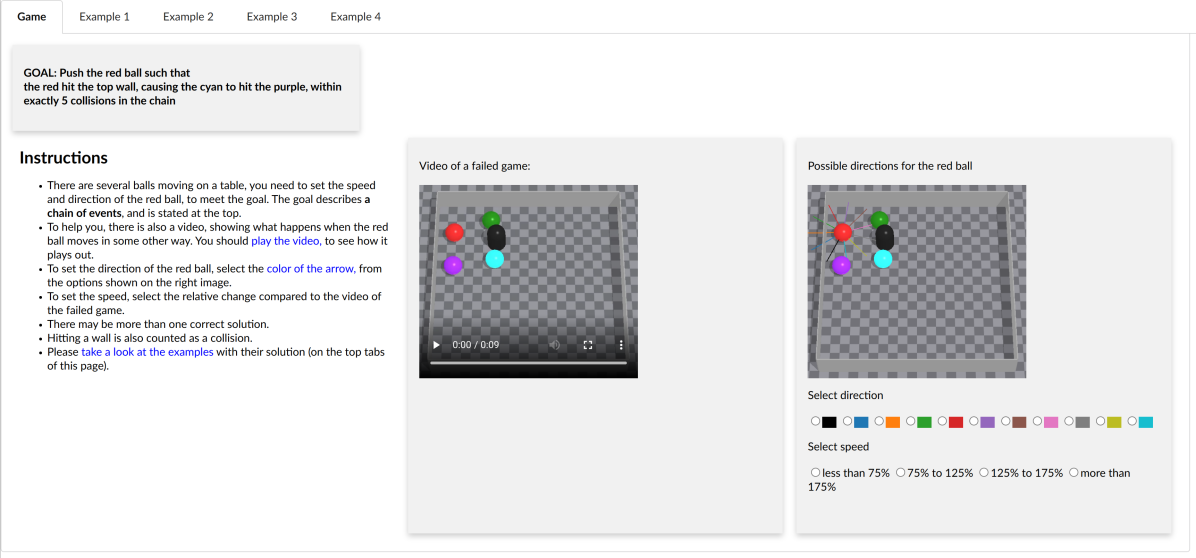Open the Example 3 tab
Image resolution: width=1196 pixels, height=558 pixels.
pyautogui.click(x=272, y=17)
